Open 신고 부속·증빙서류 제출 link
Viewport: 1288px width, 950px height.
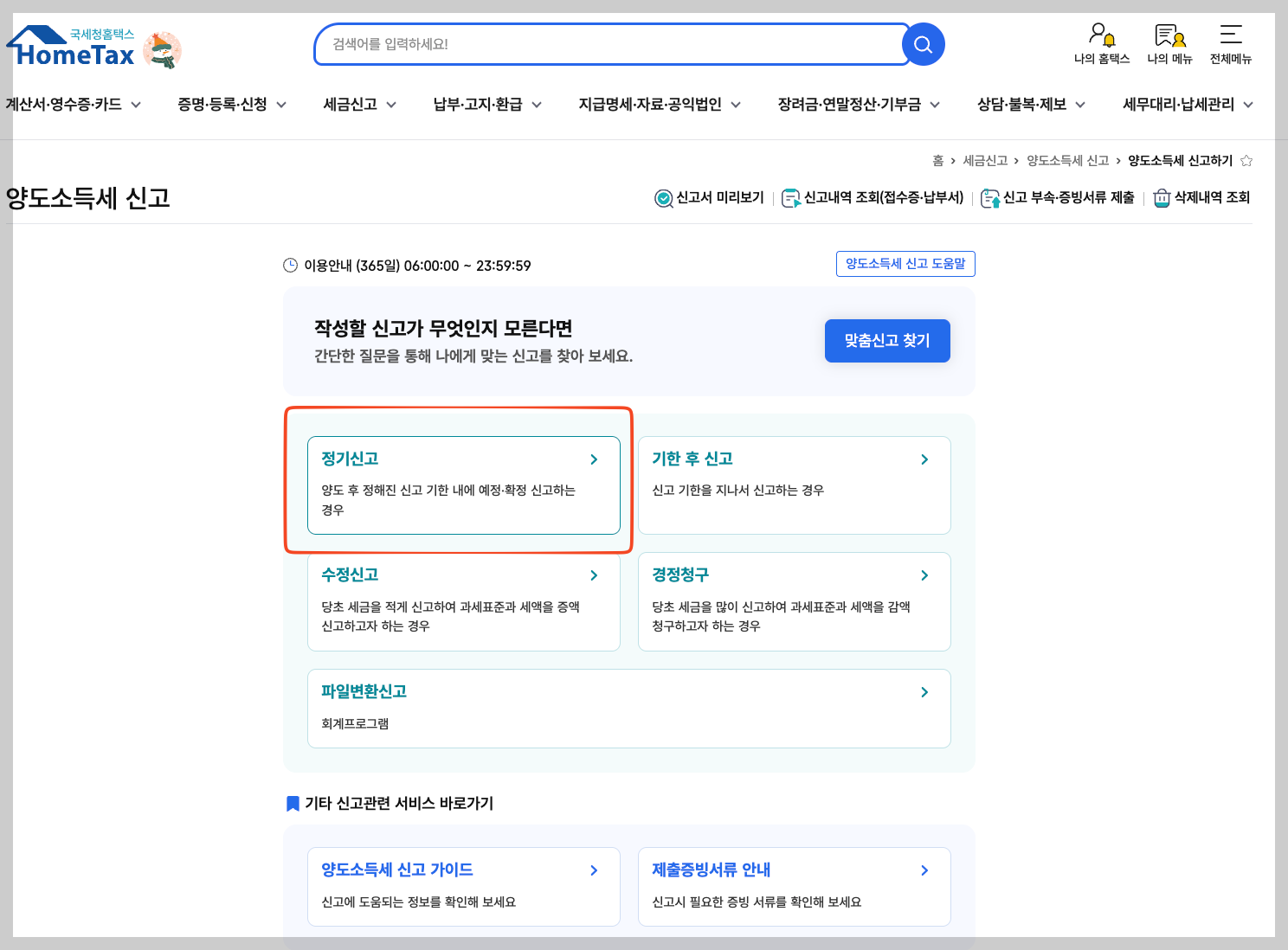1069,198
